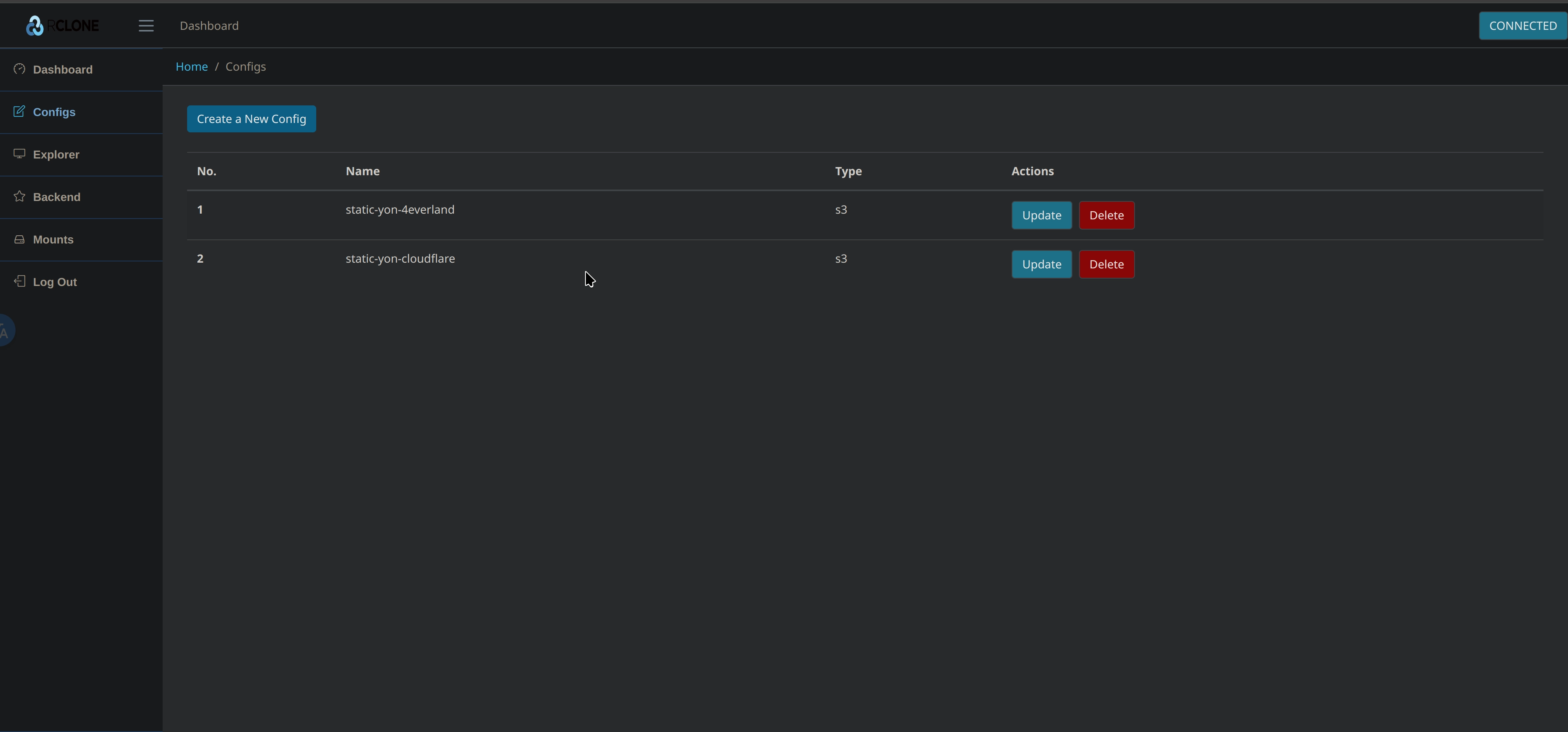Select Log Out in sidebar
Viewport: 1568px width, 732px height.
(x=81, y=282)
